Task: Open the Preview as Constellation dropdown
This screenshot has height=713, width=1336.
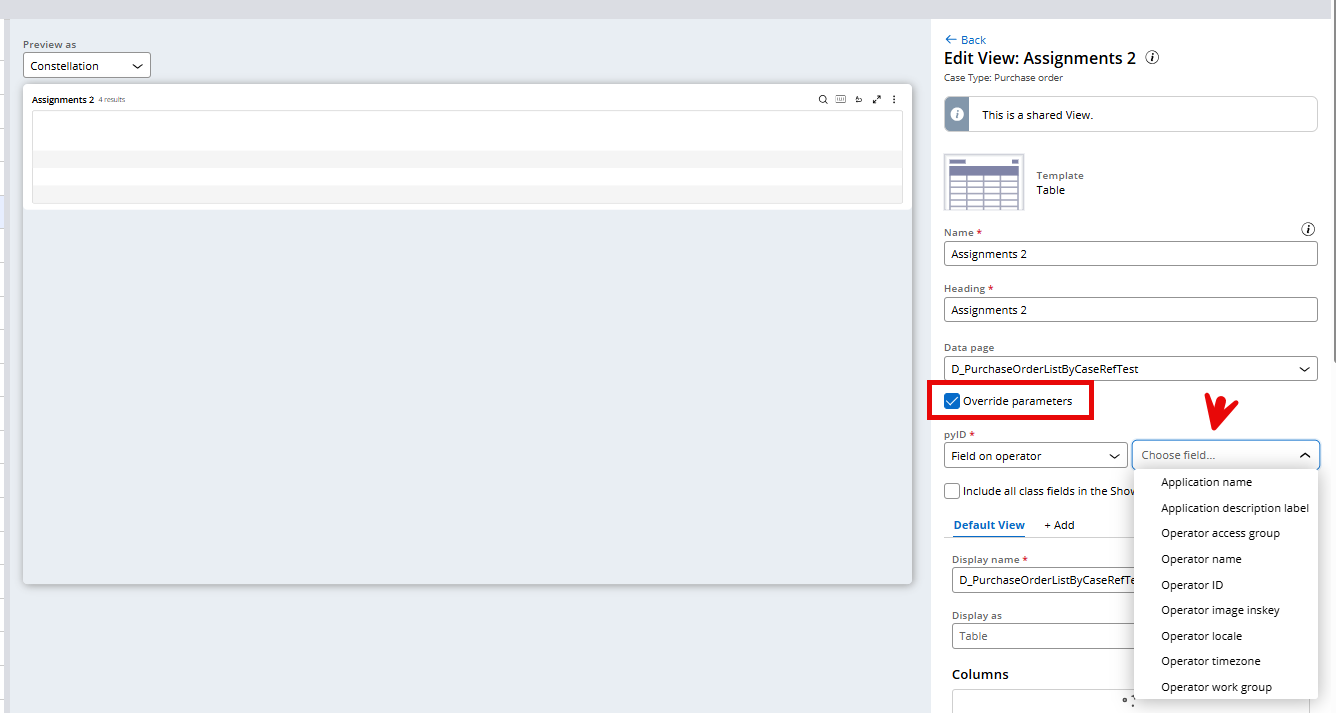Action: click(x=86, y=64)
